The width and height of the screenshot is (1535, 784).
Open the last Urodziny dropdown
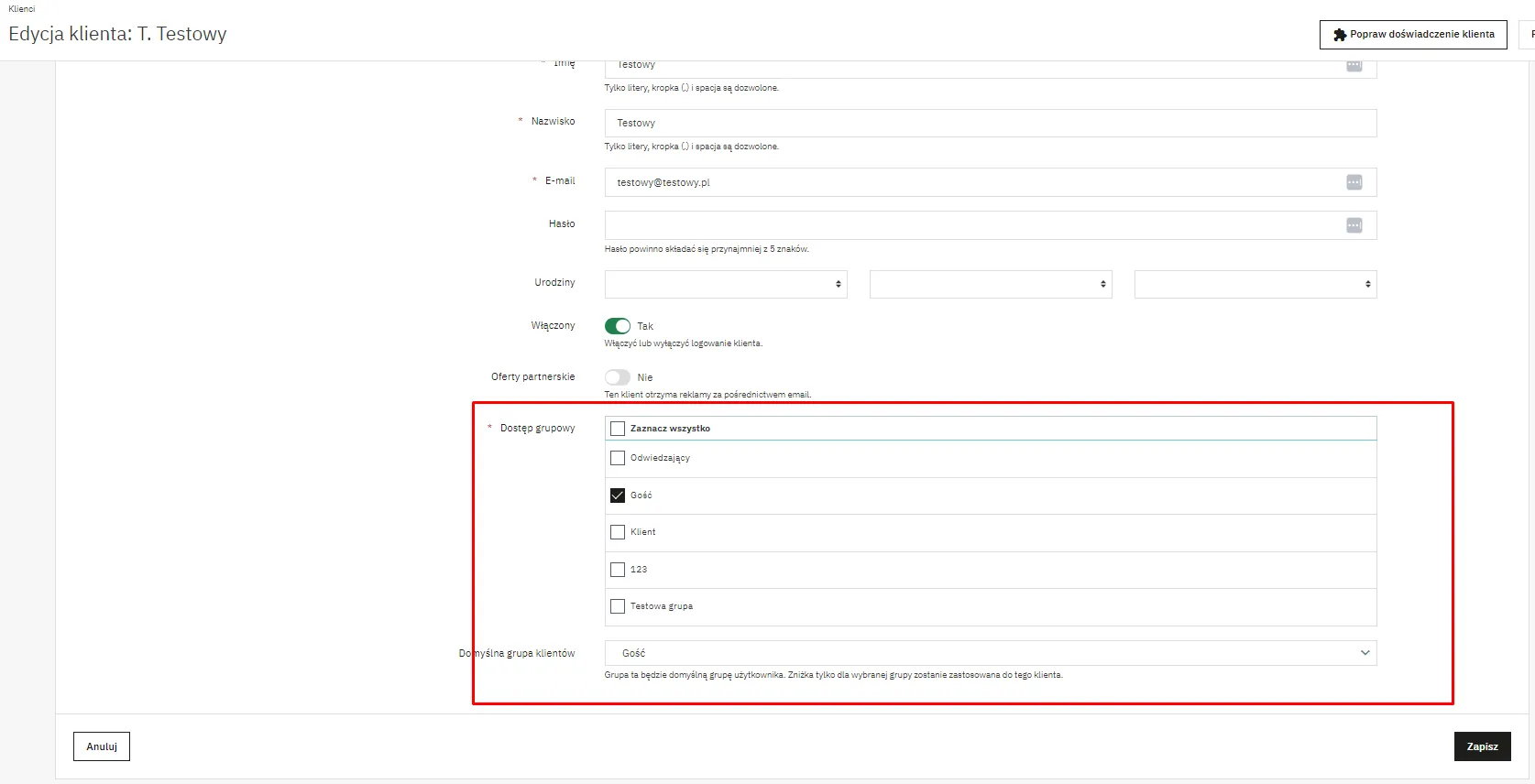[x=1255, y=284]
